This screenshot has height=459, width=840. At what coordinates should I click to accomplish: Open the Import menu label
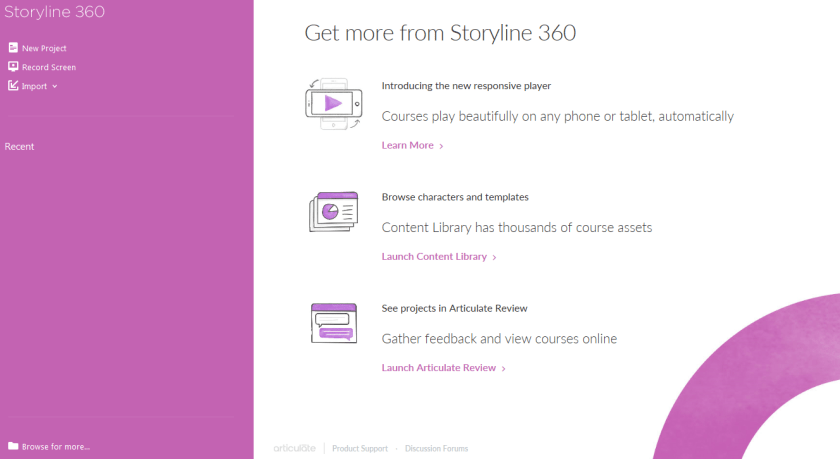pyautogui.click(x=34, y=86)
